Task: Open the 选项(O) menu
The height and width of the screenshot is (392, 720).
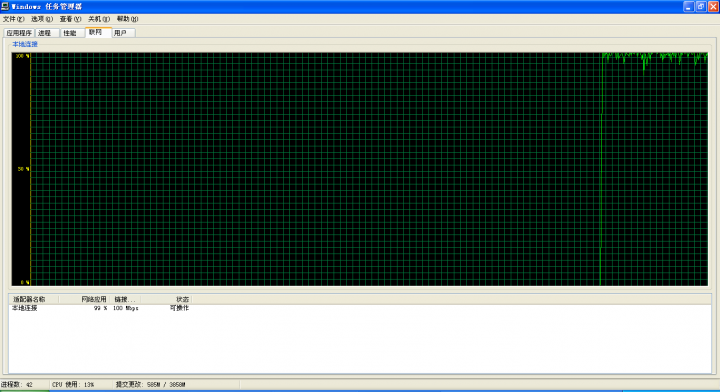Action: pyautogui.click(x=42, y=19)
